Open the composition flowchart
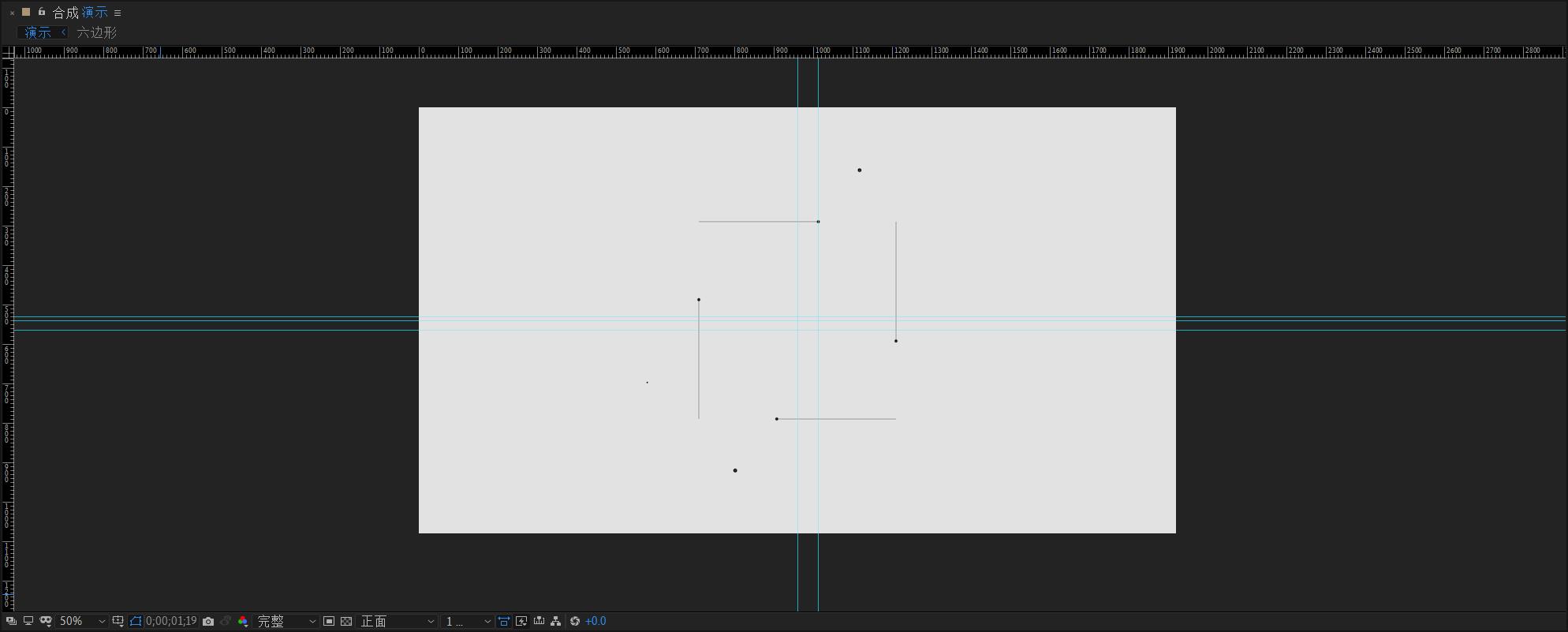Image resolution: width=1568 pixels, height=632 pixels. coord(556,622)
